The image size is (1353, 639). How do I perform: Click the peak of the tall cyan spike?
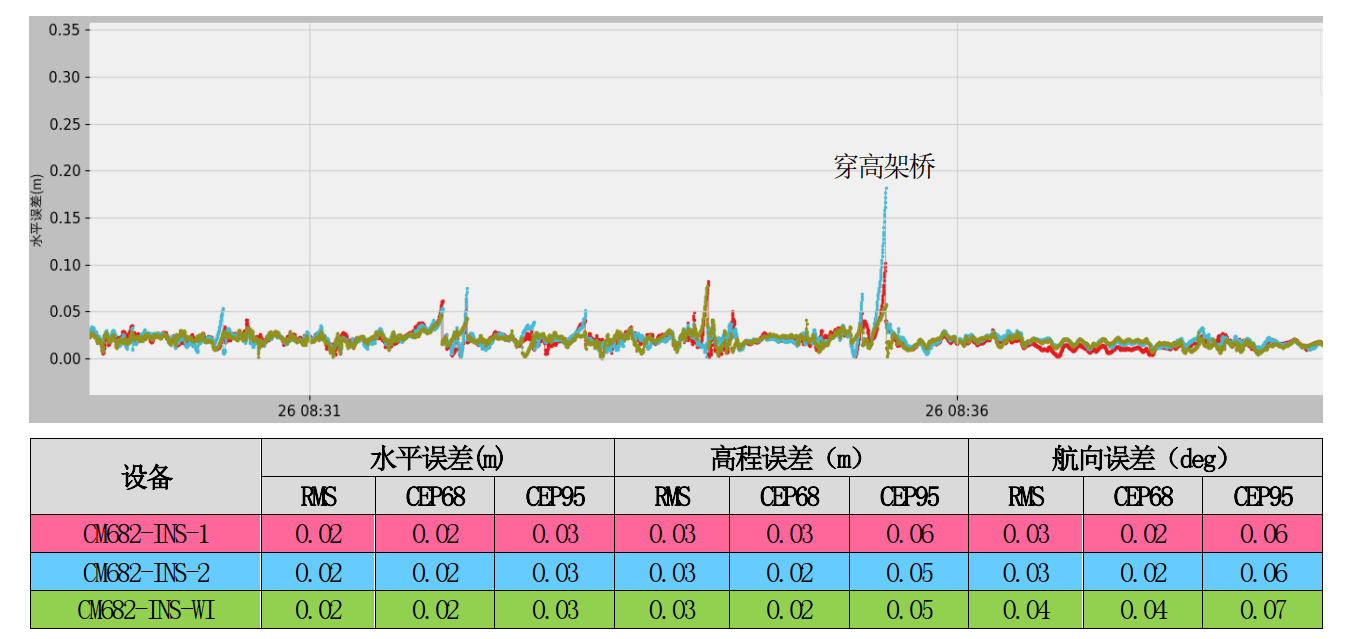885,189
